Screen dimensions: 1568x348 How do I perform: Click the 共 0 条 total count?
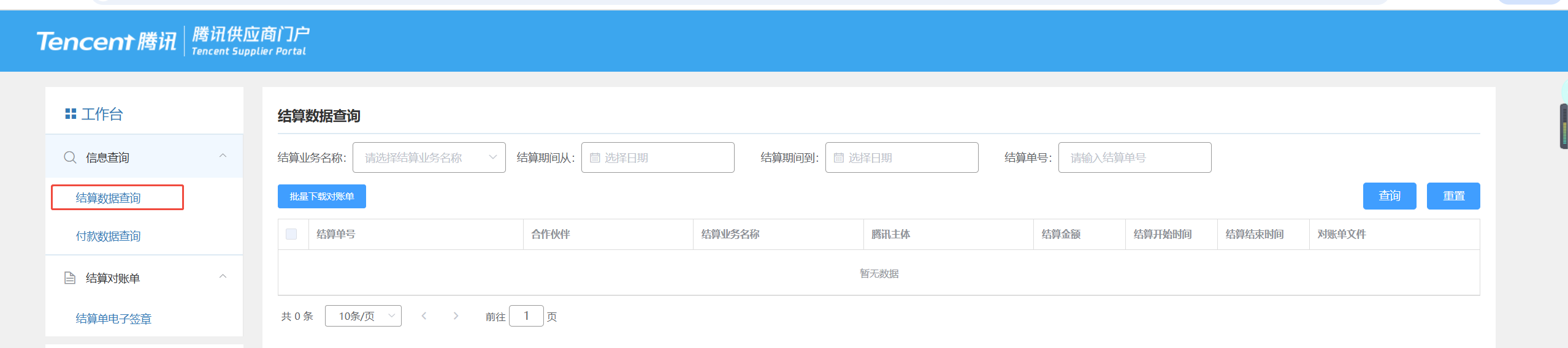(x=297, y=316)
